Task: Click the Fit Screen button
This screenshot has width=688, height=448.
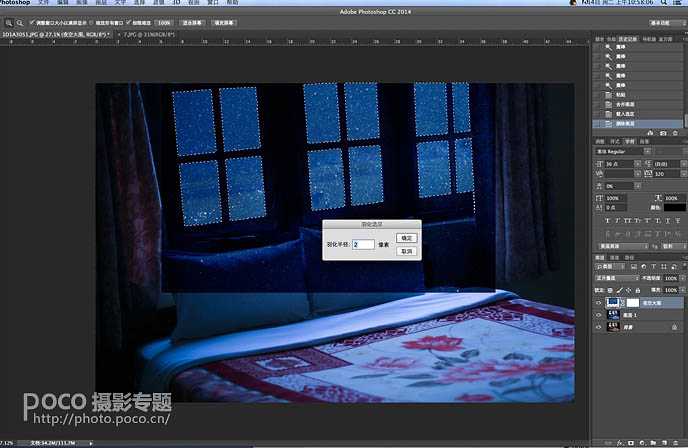Action: pos(192,22)
